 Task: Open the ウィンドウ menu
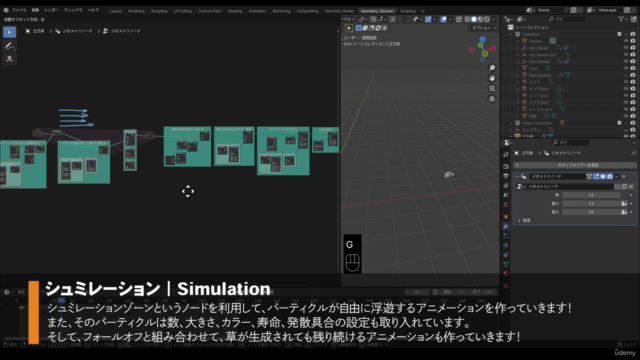tap(73, 10)
